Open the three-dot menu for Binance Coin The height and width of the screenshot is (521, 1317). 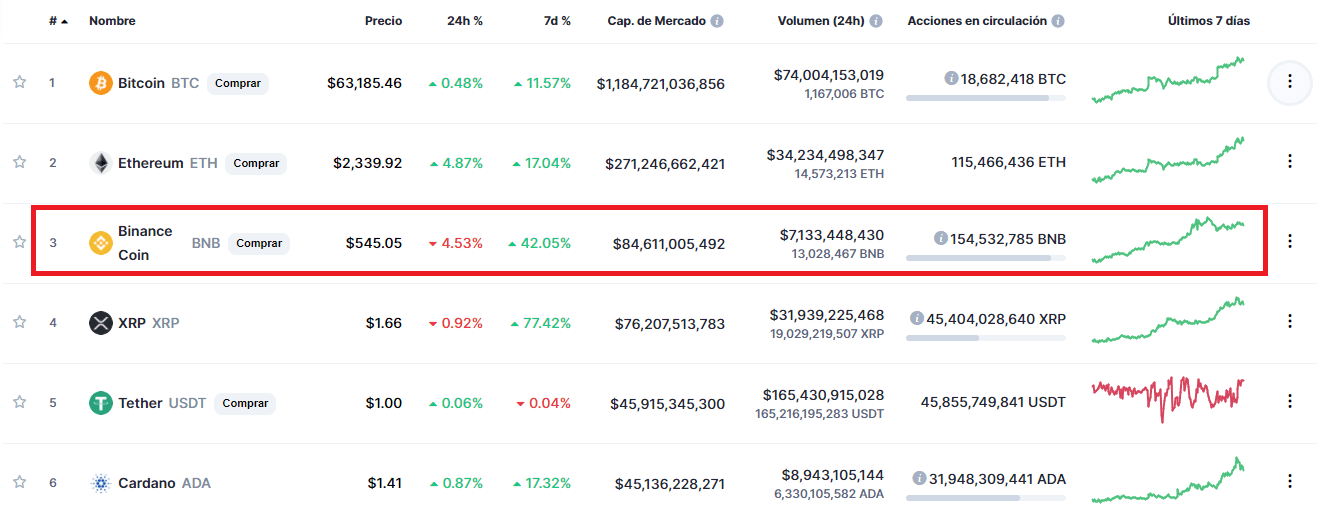pyautogui.click(x=1290, y=241)
